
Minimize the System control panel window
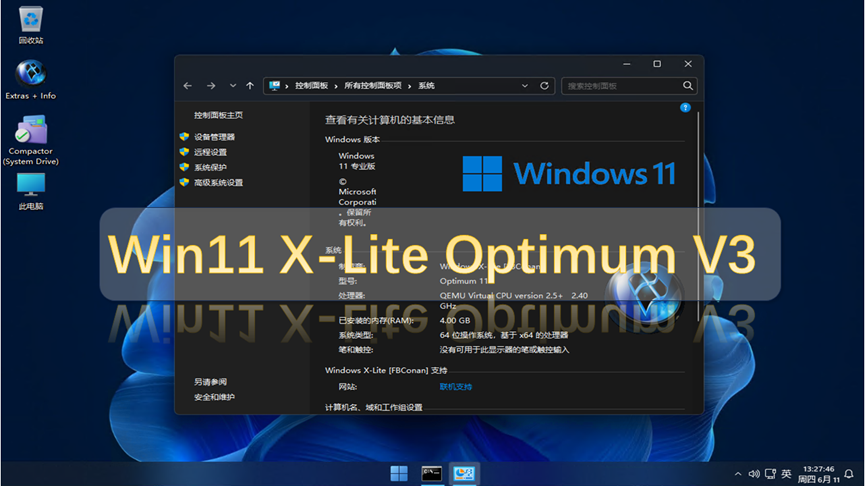click(627, 64)
